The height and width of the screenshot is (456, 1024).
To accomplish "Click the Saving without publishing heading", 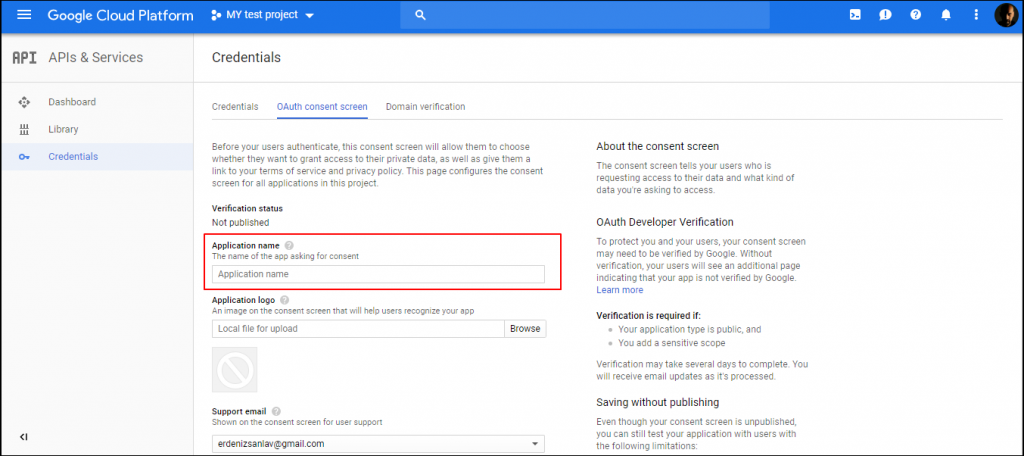I will click(x=658, y=402).
